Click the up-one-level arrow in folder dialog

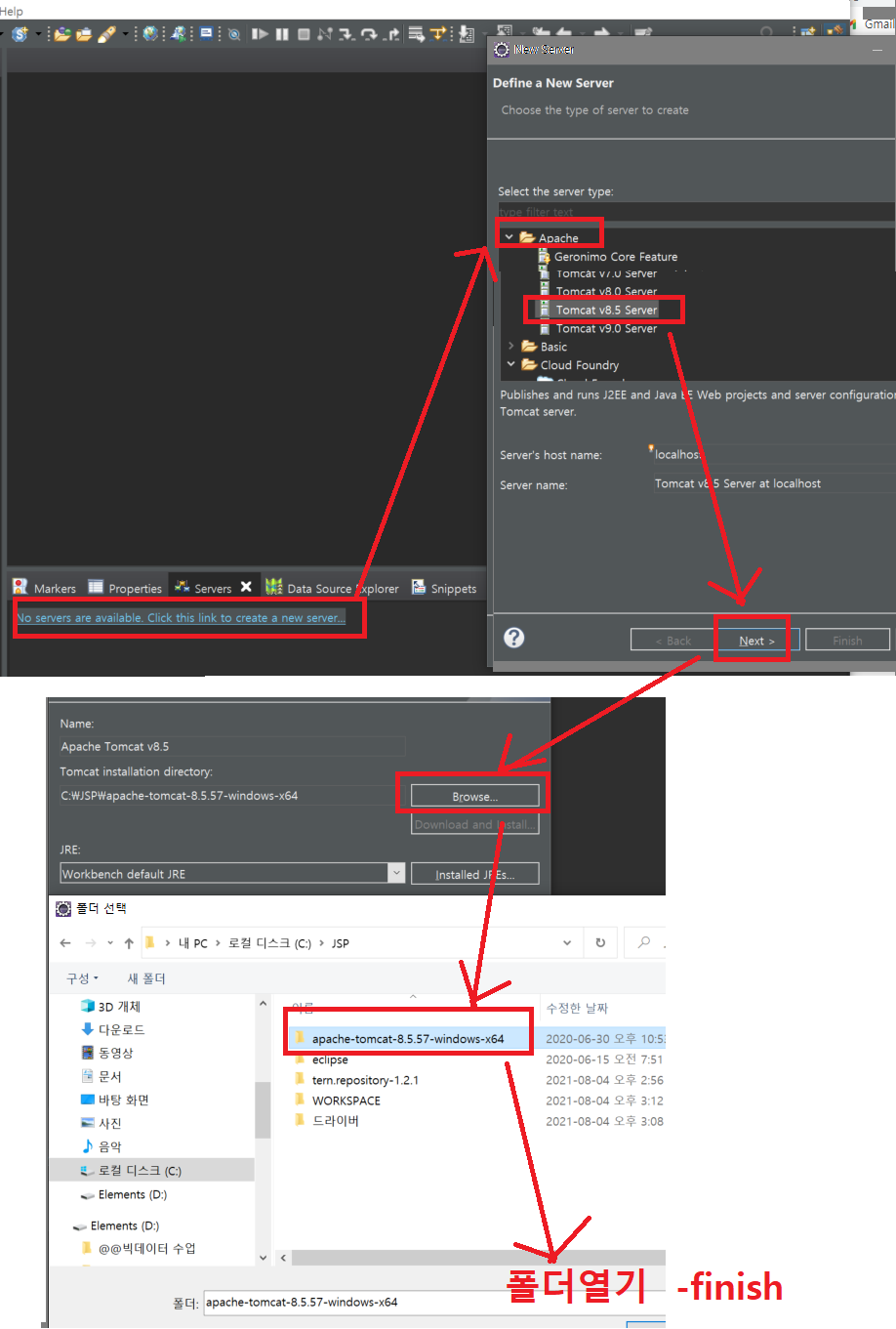click(x=129, y=943)
